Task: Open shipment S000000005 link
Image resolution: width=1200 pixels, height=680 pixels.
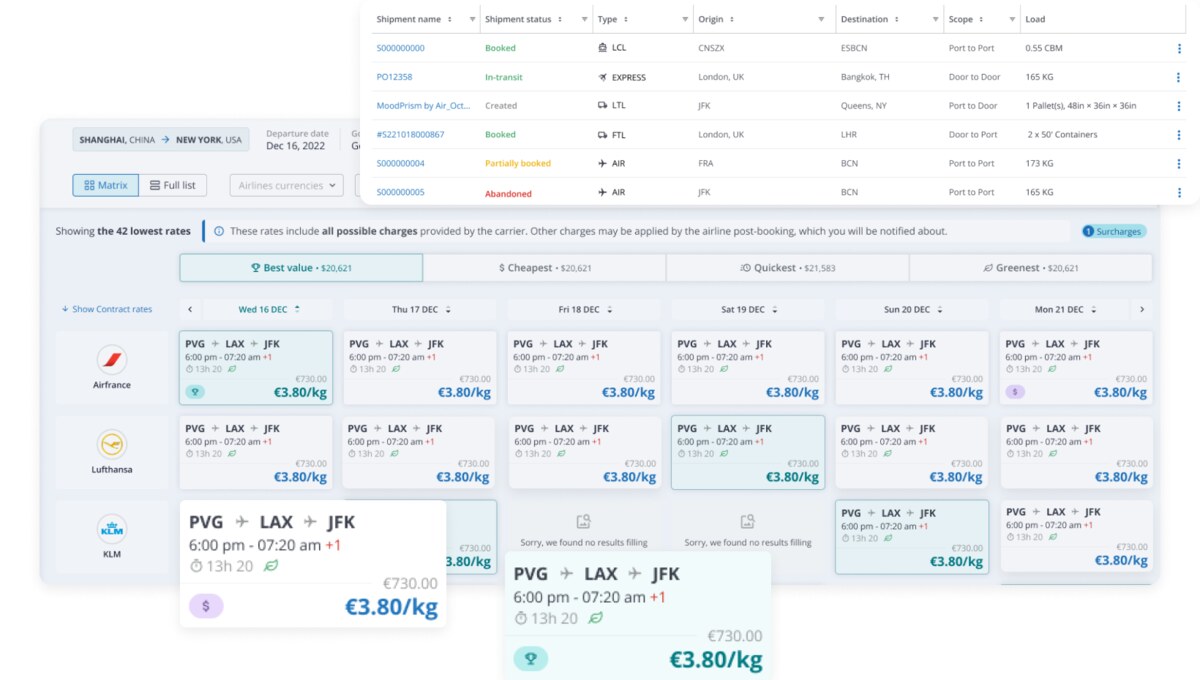Action: 400,192
